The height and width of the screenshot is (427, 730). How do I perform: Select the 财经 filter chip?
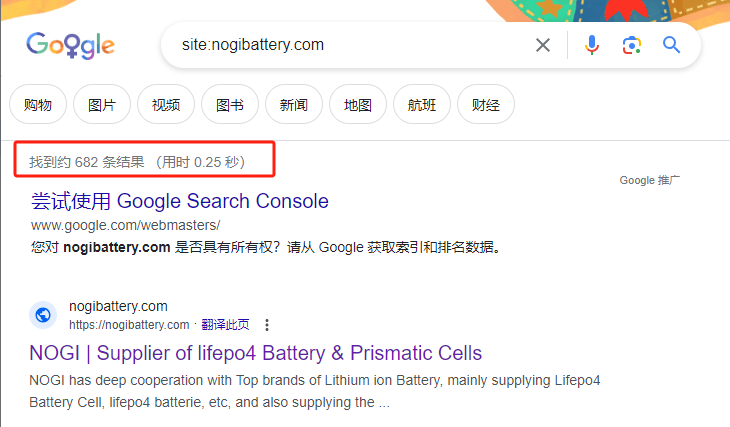(x=486, y=104)
